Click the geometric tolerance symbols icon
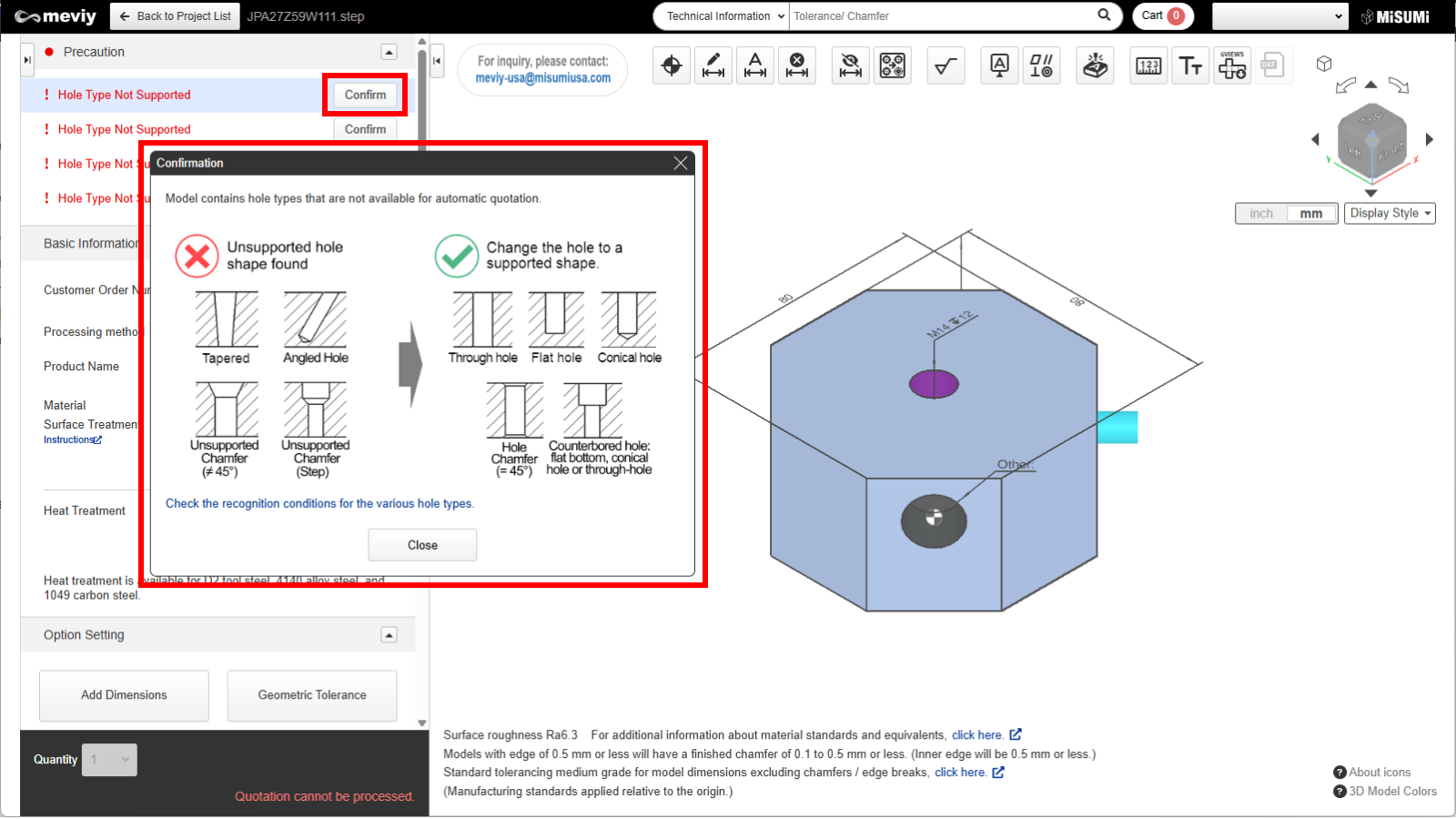The image size is (1456, 819). [1041, 66]
